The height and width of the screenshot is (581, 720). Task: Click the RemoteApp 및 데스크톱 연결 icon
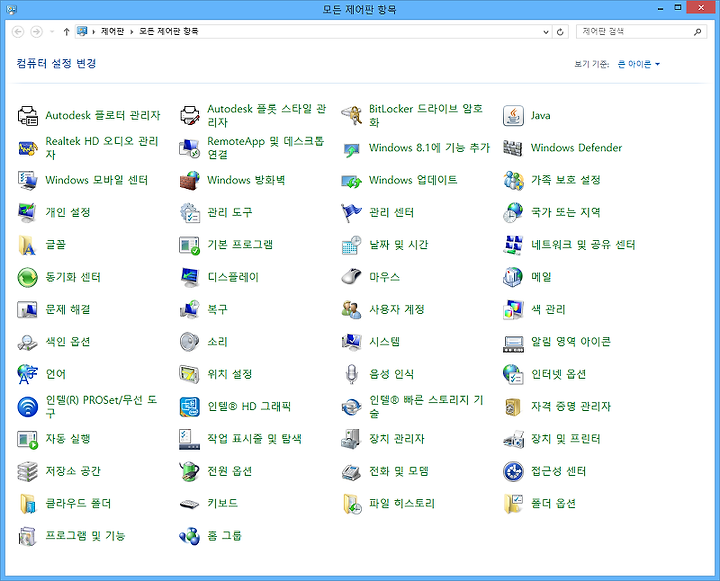(189, 148)
